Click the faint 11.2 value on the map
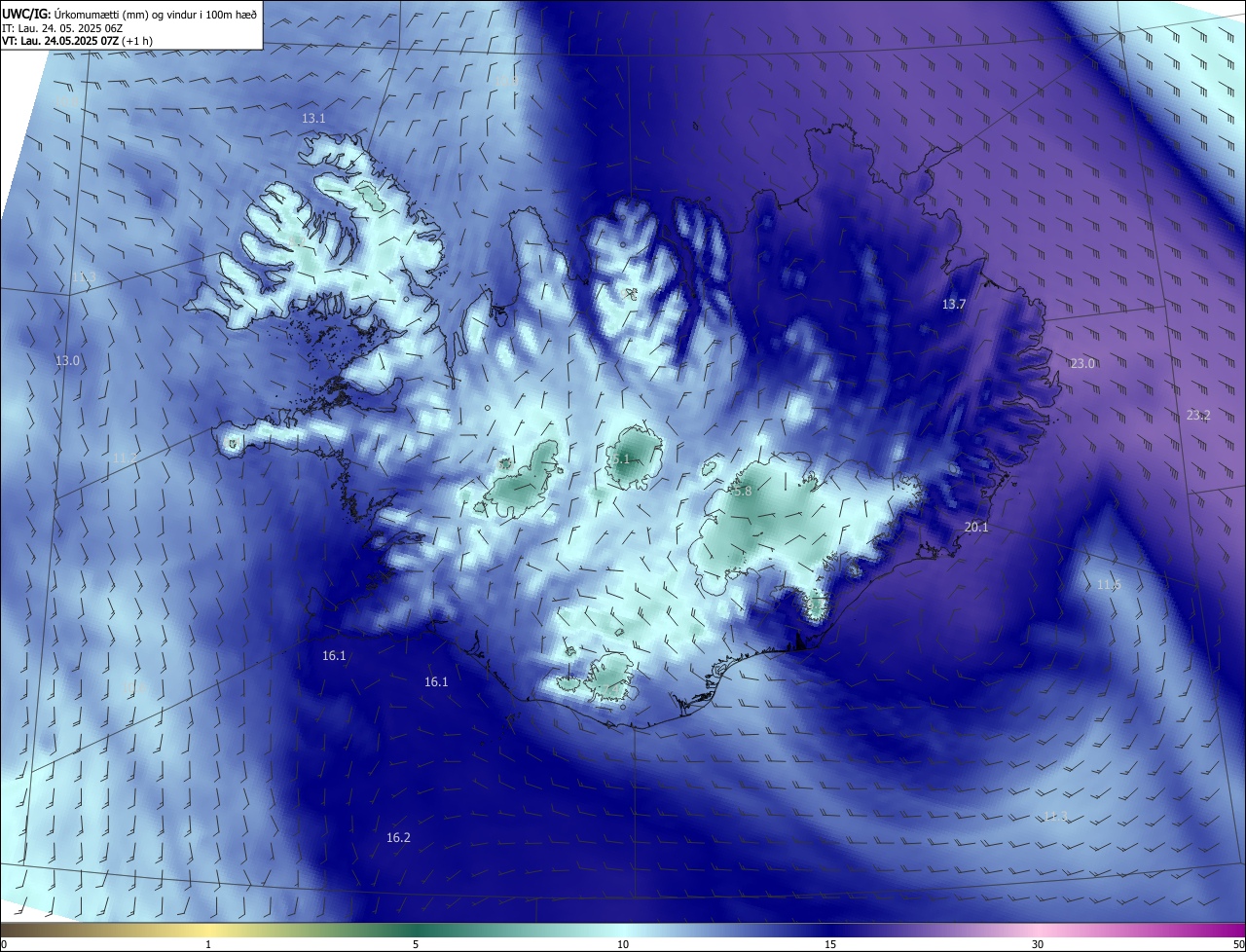Image resolution: width=1246 pixels, height=952 pixels. [x=124, y=458]
